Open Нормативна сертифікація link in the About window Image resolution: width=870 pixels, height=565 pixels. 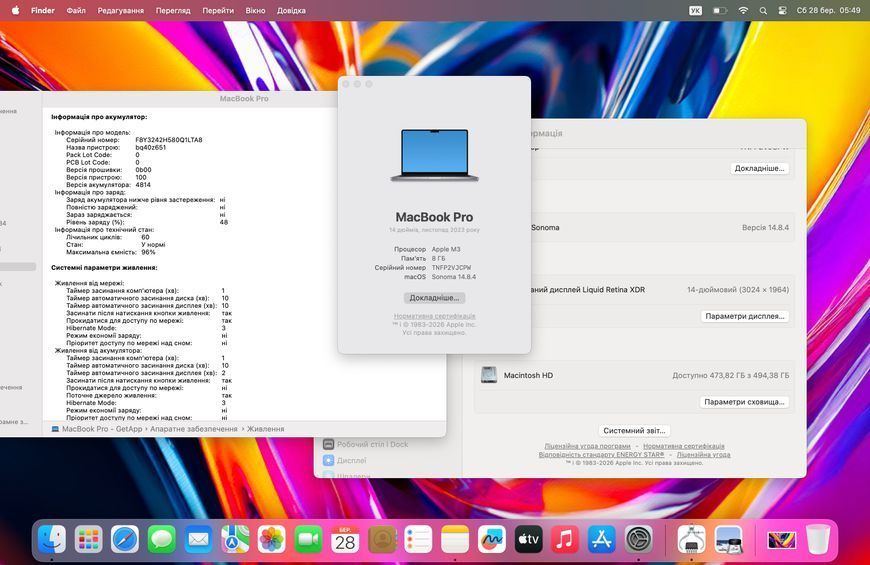click(434, 316)
